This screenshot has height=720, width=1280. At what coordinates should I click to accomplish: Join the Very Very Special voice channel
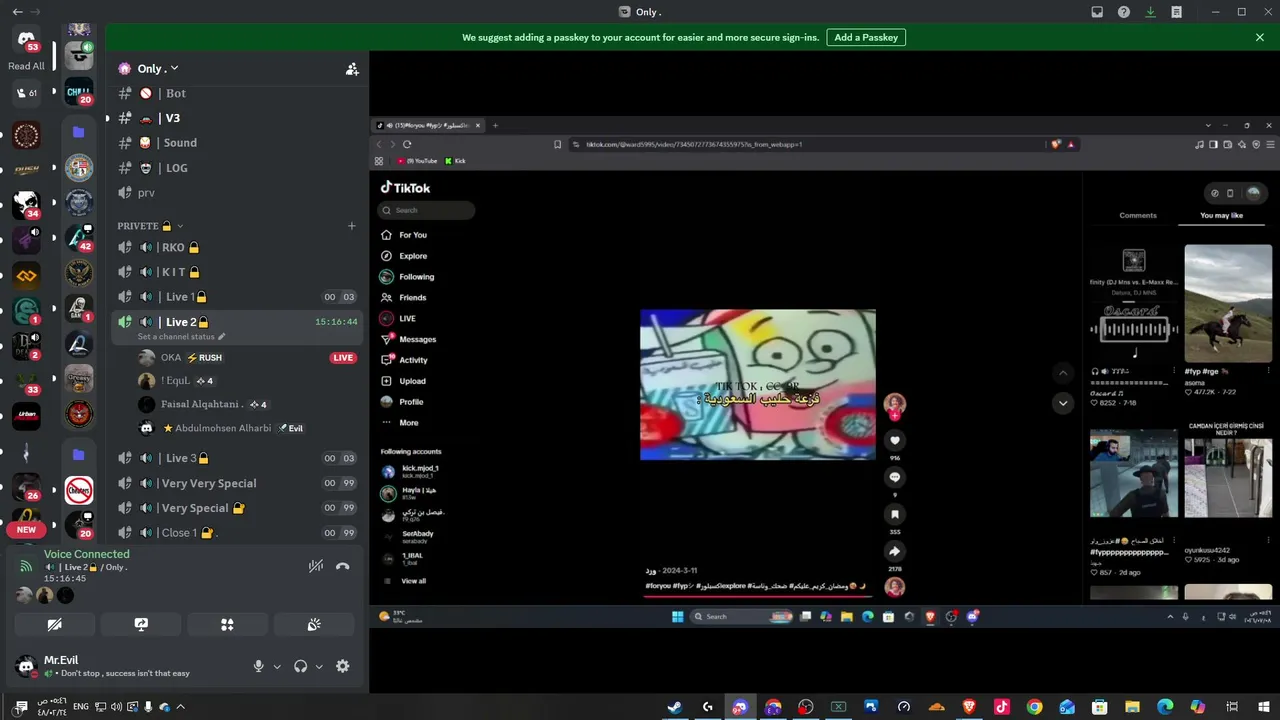[236, 483]
